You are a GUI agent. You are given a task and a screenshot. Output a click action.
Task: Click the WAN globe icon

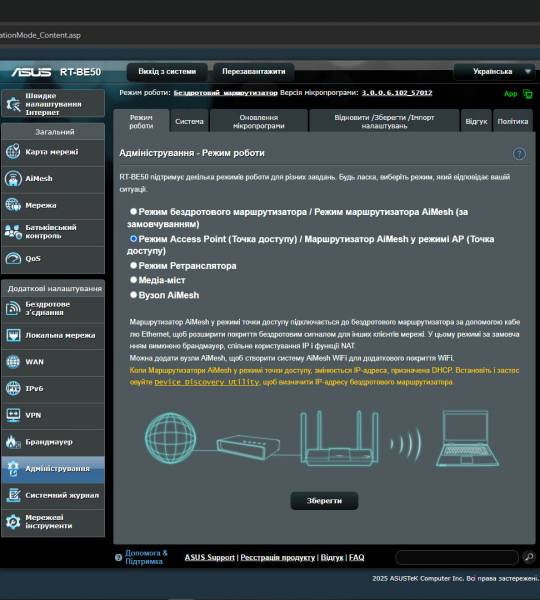(13, 362)
